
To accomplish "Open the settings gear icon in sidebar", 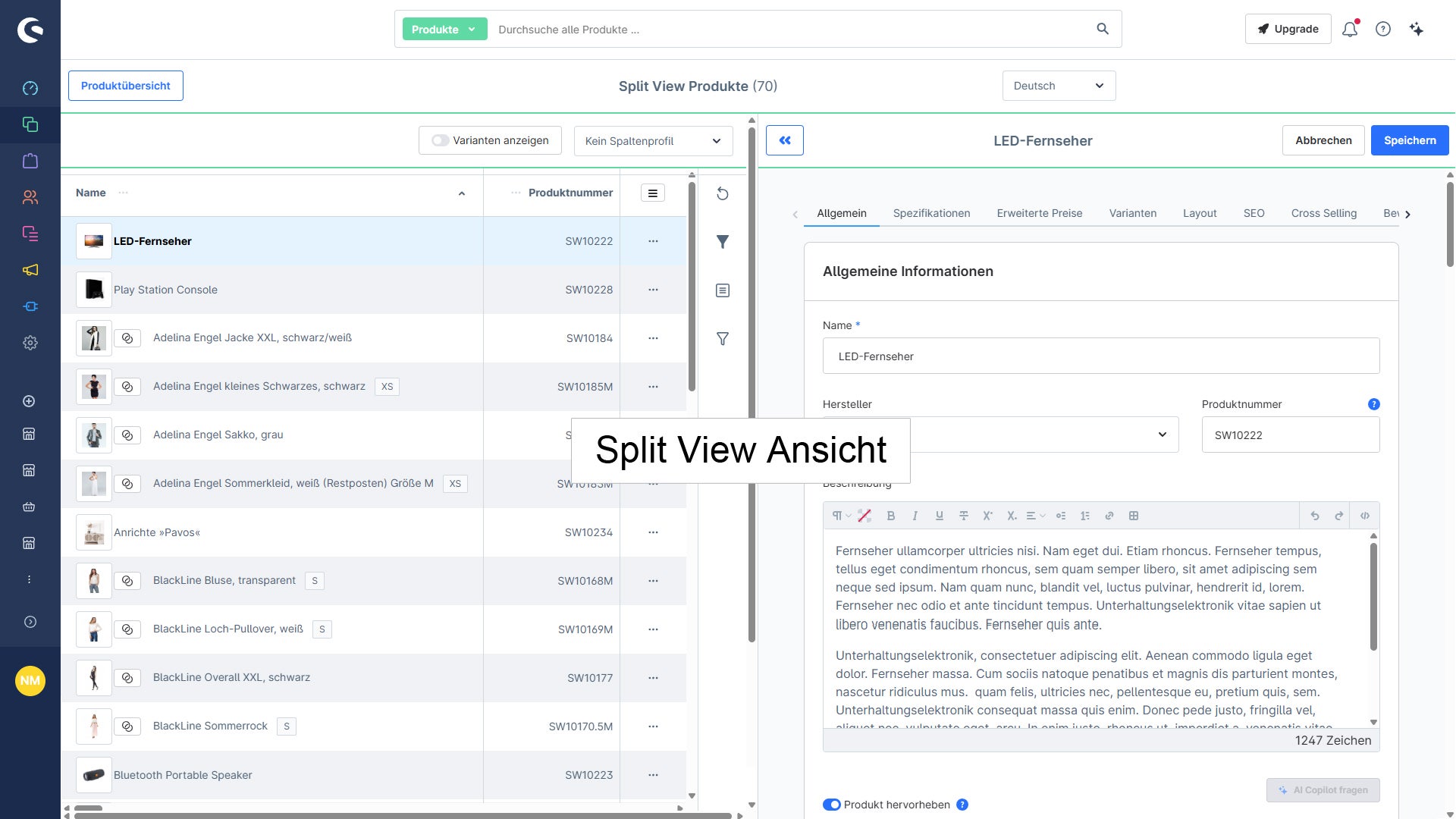I will pos(30,343).
